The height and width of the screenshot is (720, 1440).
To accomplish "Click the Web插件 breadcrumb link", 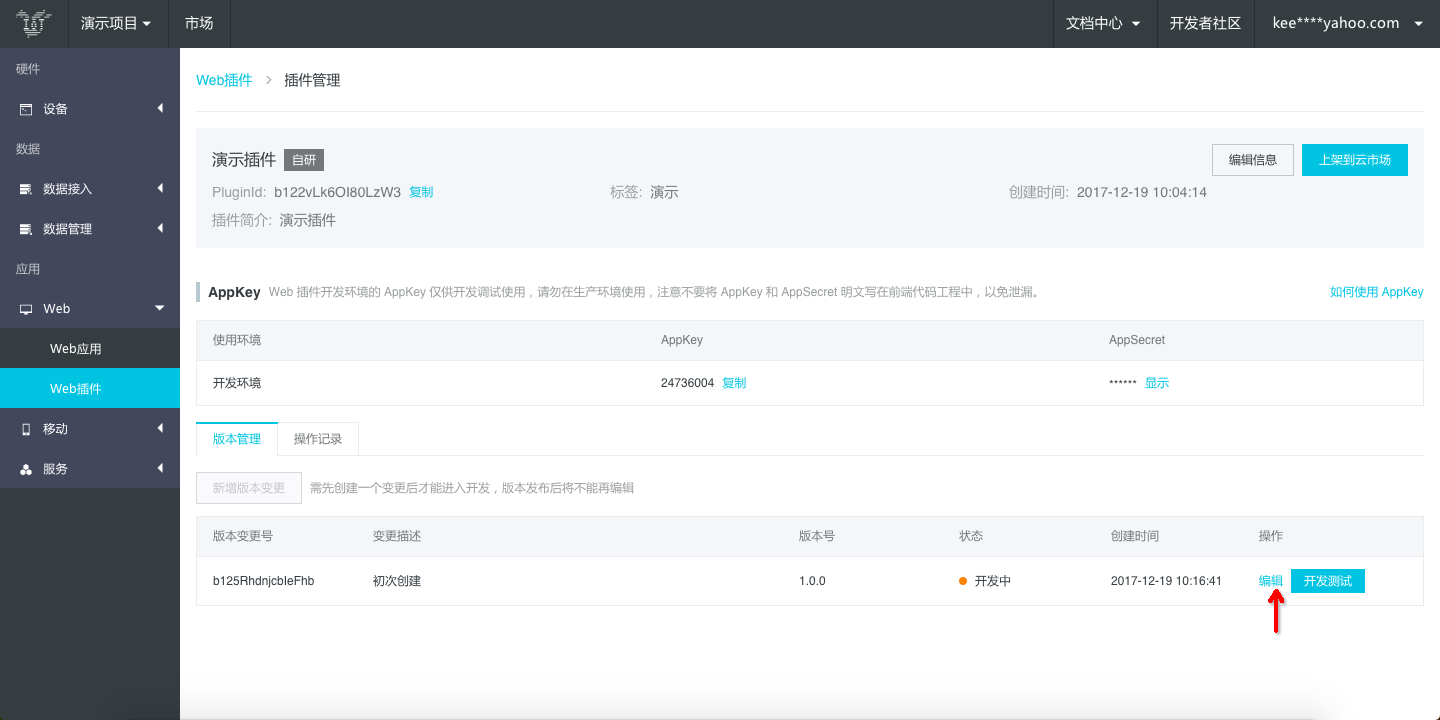I will (224, 80).
